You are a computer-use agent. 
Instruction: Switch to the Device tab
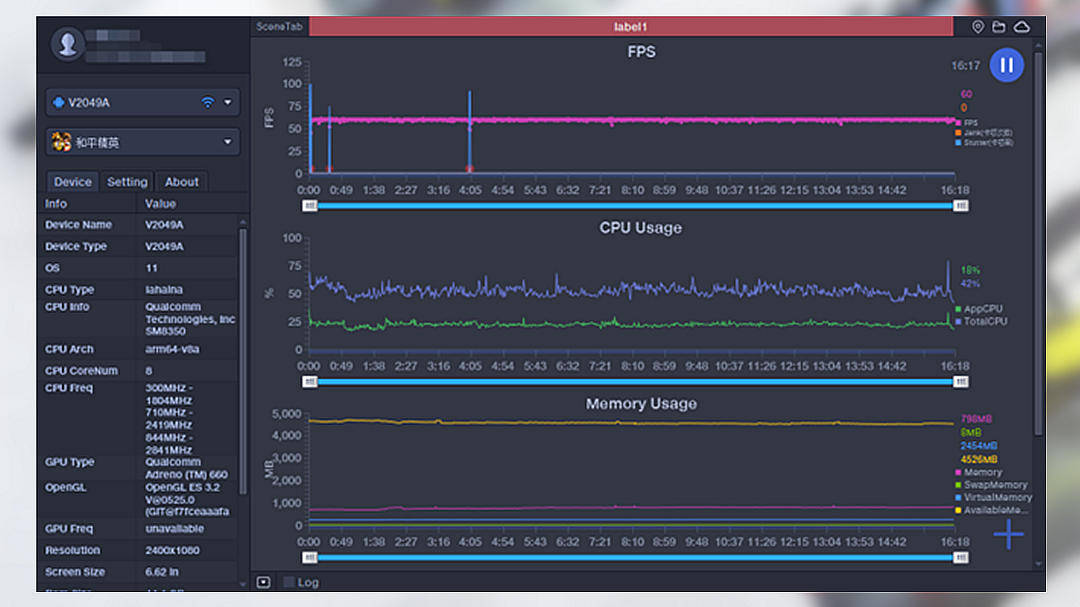click(72, 182)
